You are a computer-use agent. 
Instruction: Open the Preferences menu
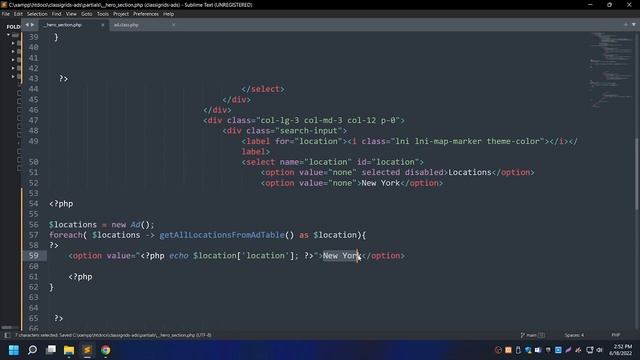(146, 14)
